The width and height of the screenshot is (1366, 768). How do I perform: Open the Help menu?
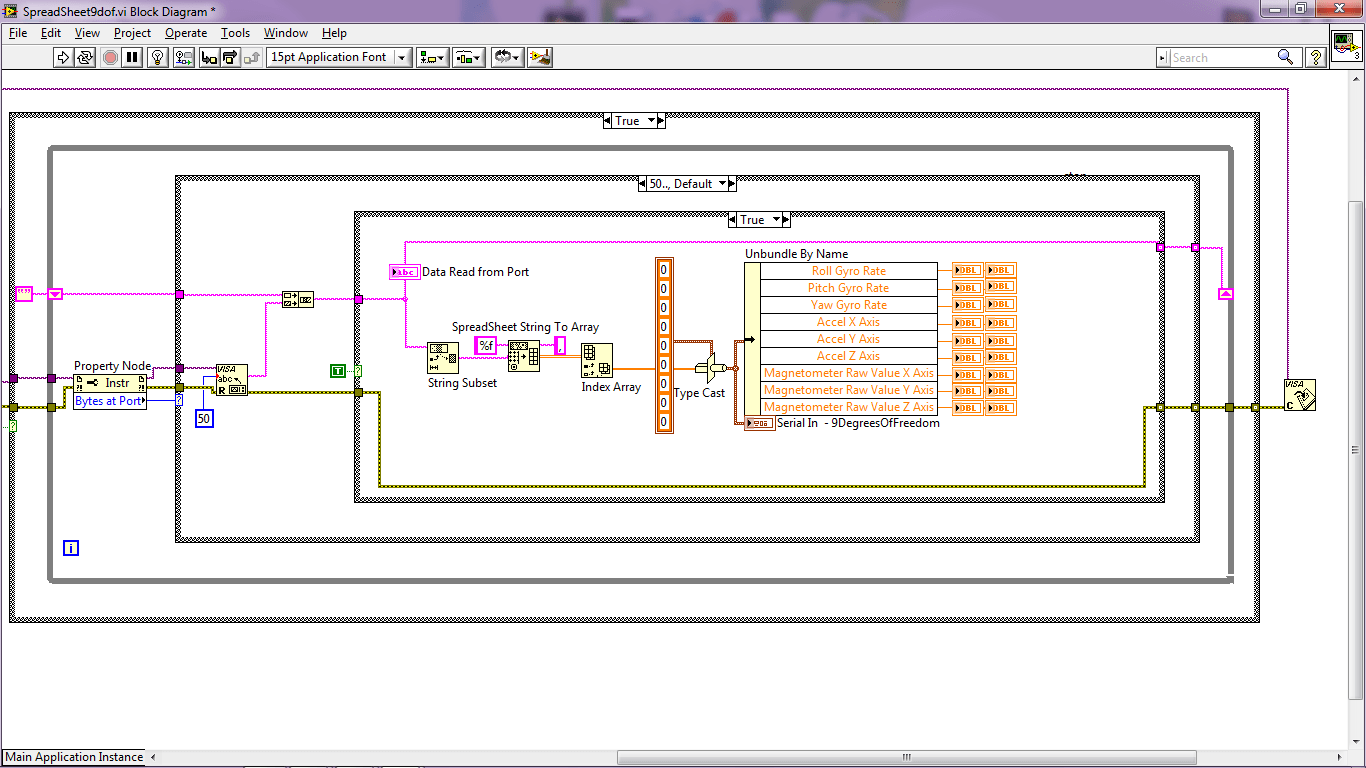tap(334, 33)
